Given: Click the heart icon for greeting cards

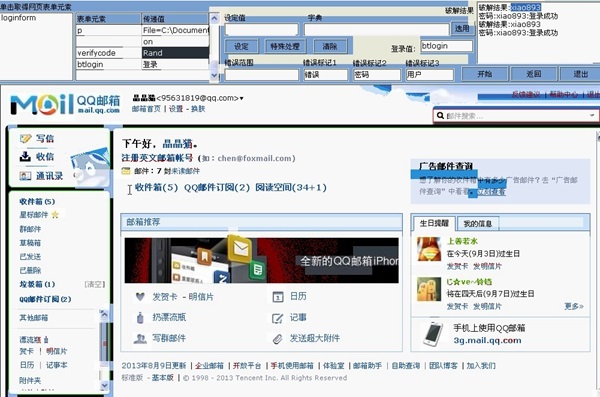Looking at the screenshot, I should click(x=140, y=297).
